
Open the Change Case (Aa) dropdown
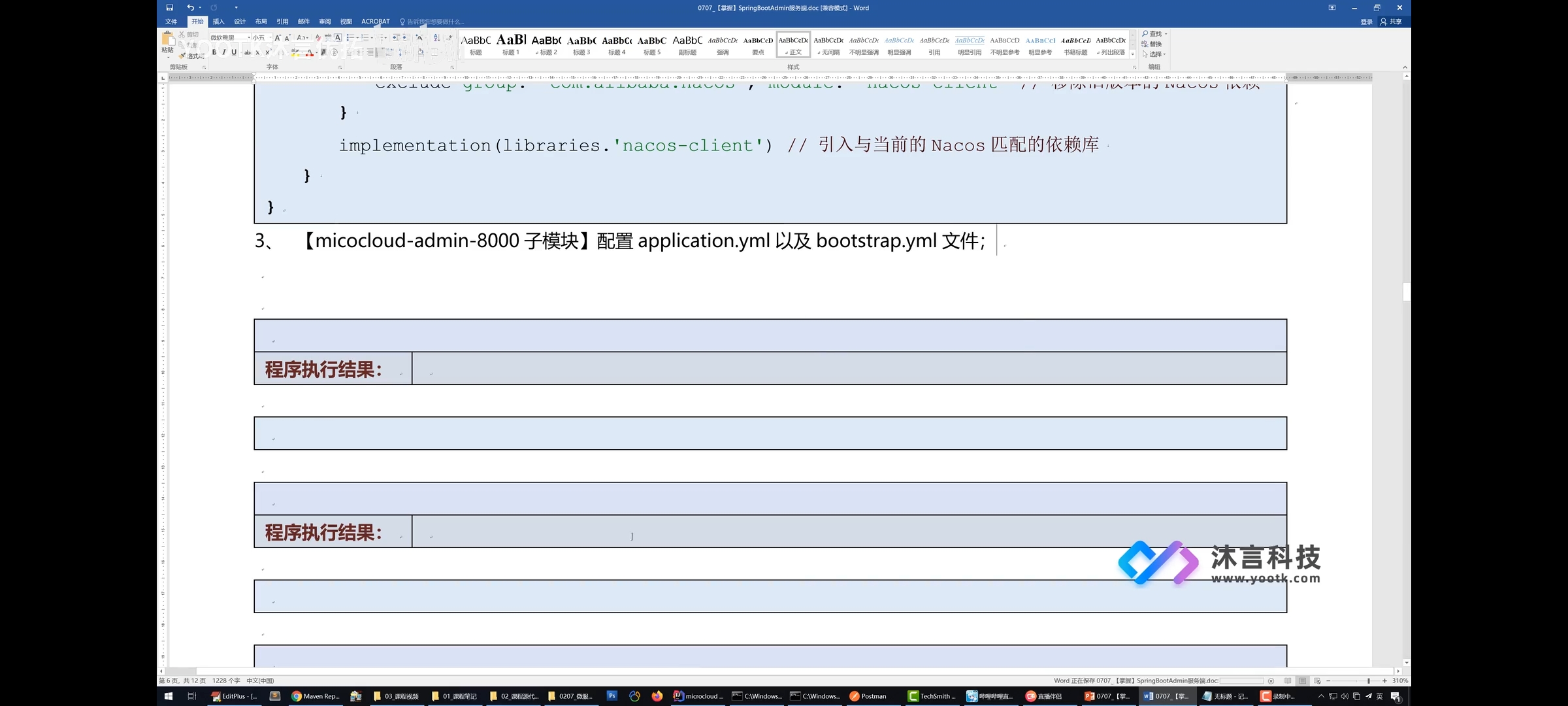click(x=303, y=38)
